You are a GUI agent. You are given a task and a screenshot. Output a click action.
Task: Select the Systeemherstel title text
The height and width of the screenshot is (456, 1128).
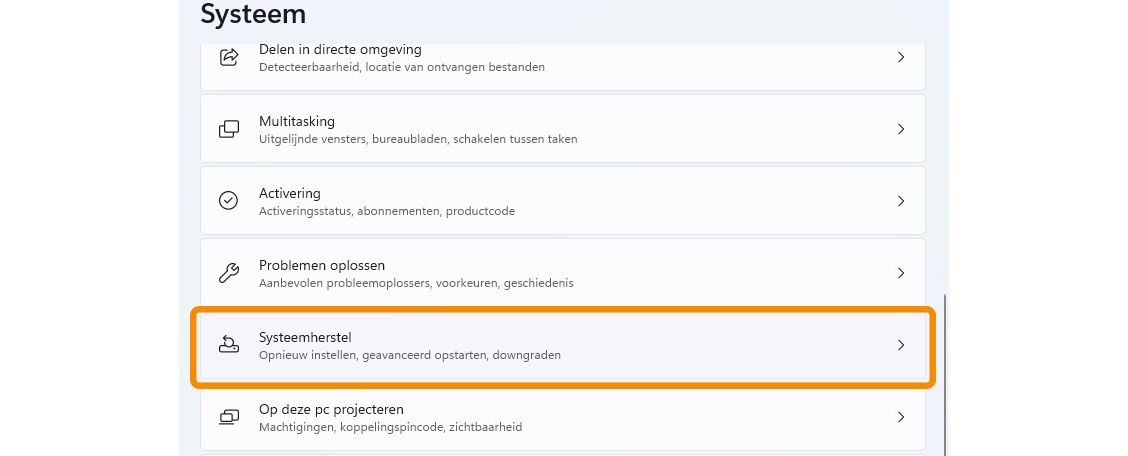(305, 337)
